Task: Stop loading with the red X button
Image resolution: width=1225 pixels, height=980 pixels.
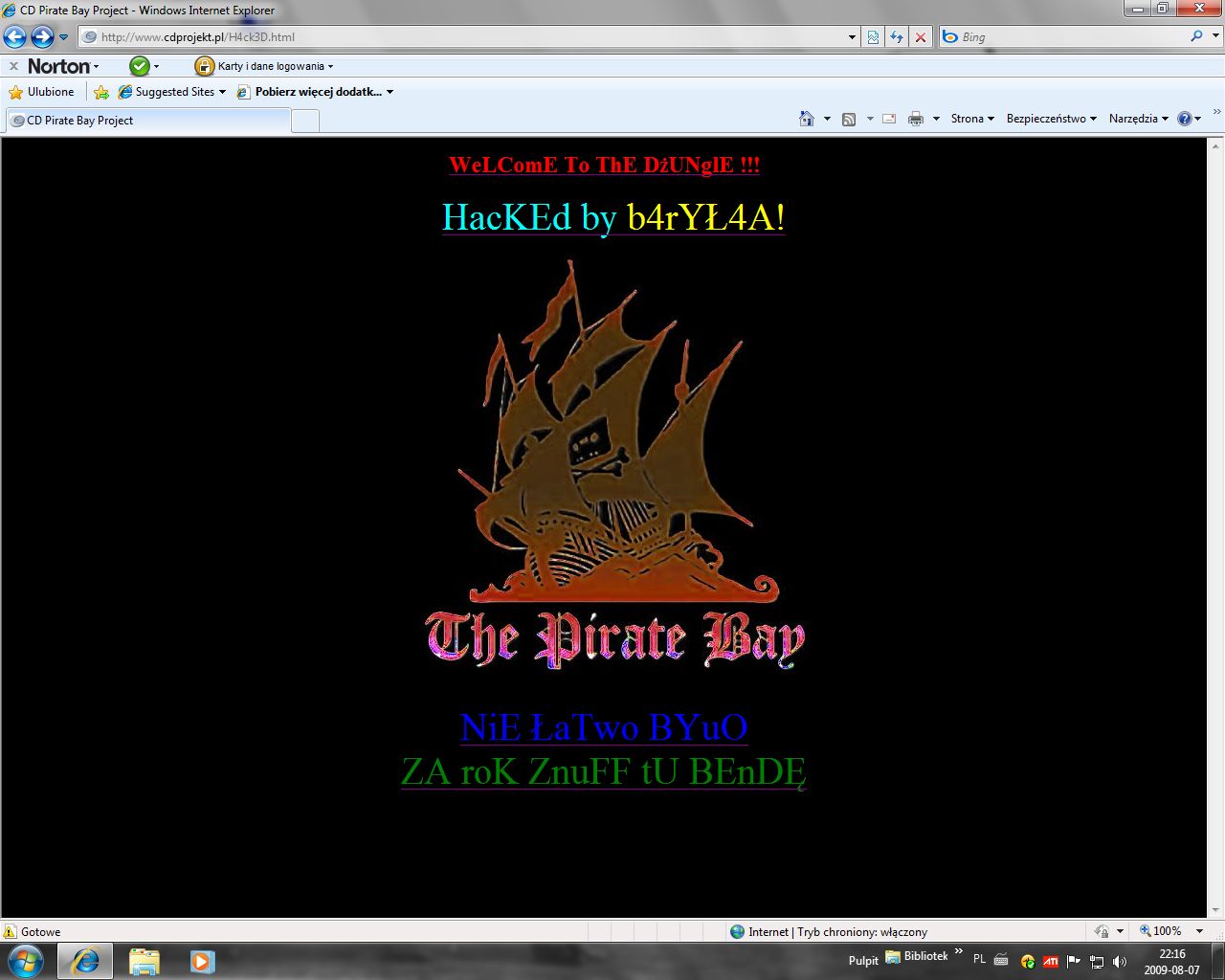Action: [x=921, y=37]
